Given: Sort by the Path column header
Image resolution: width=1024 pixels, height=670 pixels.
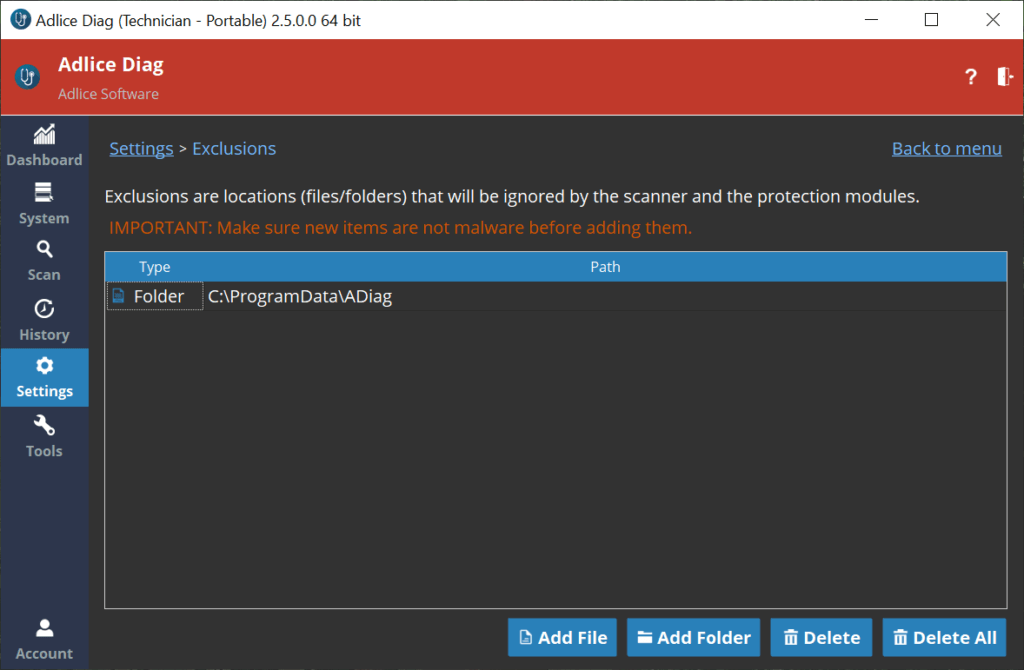Looking at the screenshot, I should (x=605, y=267).
